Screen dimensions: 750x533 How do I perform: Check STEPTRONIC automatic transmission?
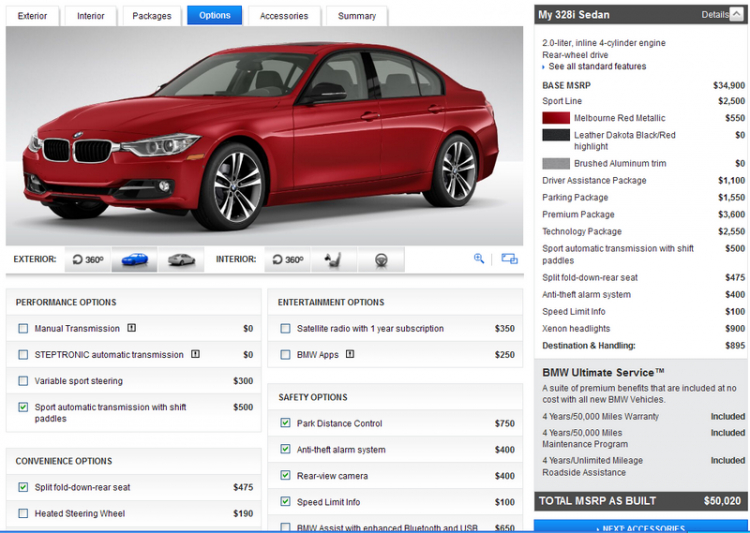pos(23,355)
